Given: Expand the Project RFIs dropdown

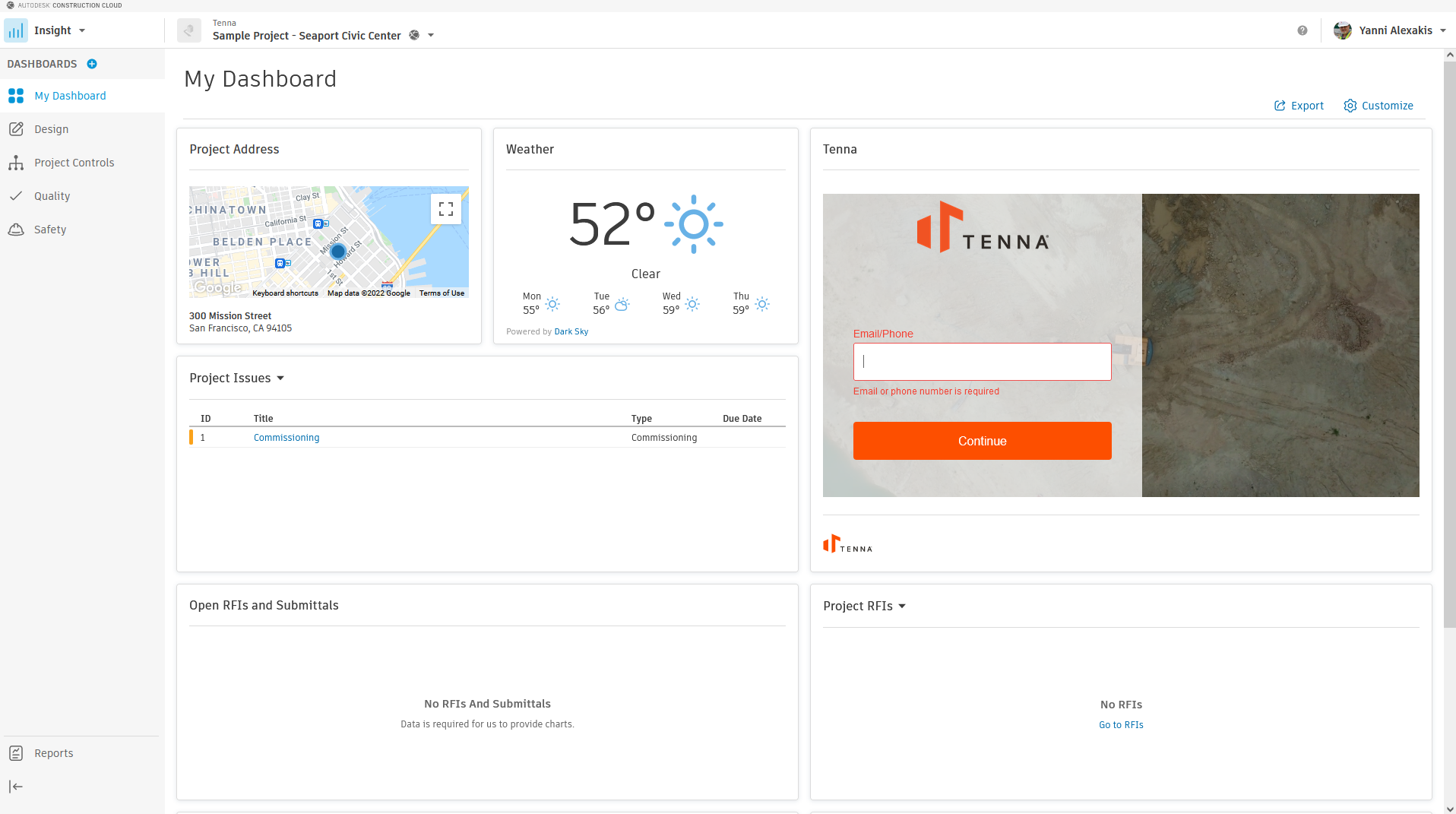Looking at the screenshot, I should pyautogui.click(x=902, y=607).
